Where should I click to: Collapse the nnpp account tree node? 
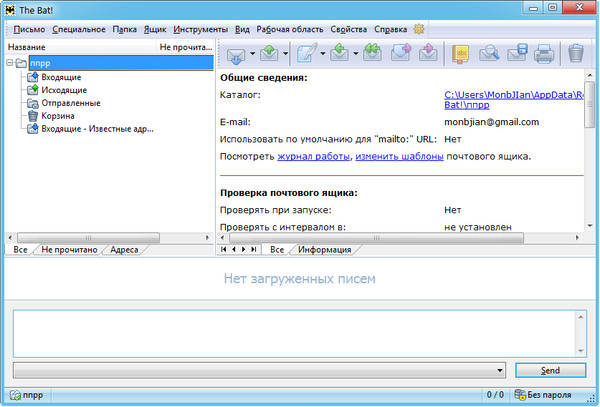(x=8, y=63)
